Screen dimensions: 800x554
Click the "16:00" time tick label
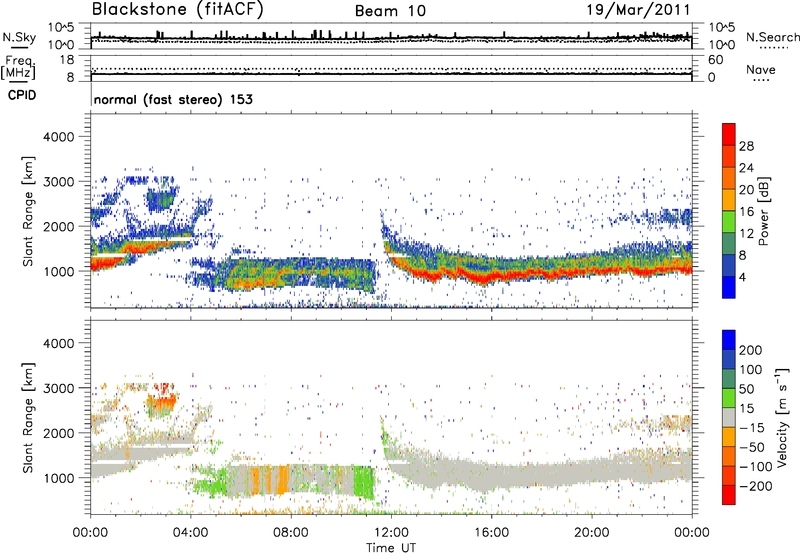tap(491, 533)
